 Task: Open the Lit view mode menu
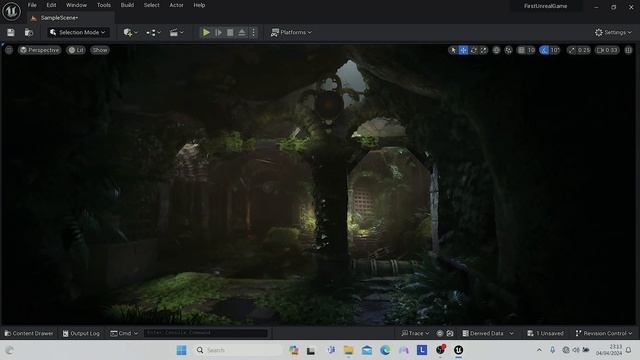click(x=76, y=50)
